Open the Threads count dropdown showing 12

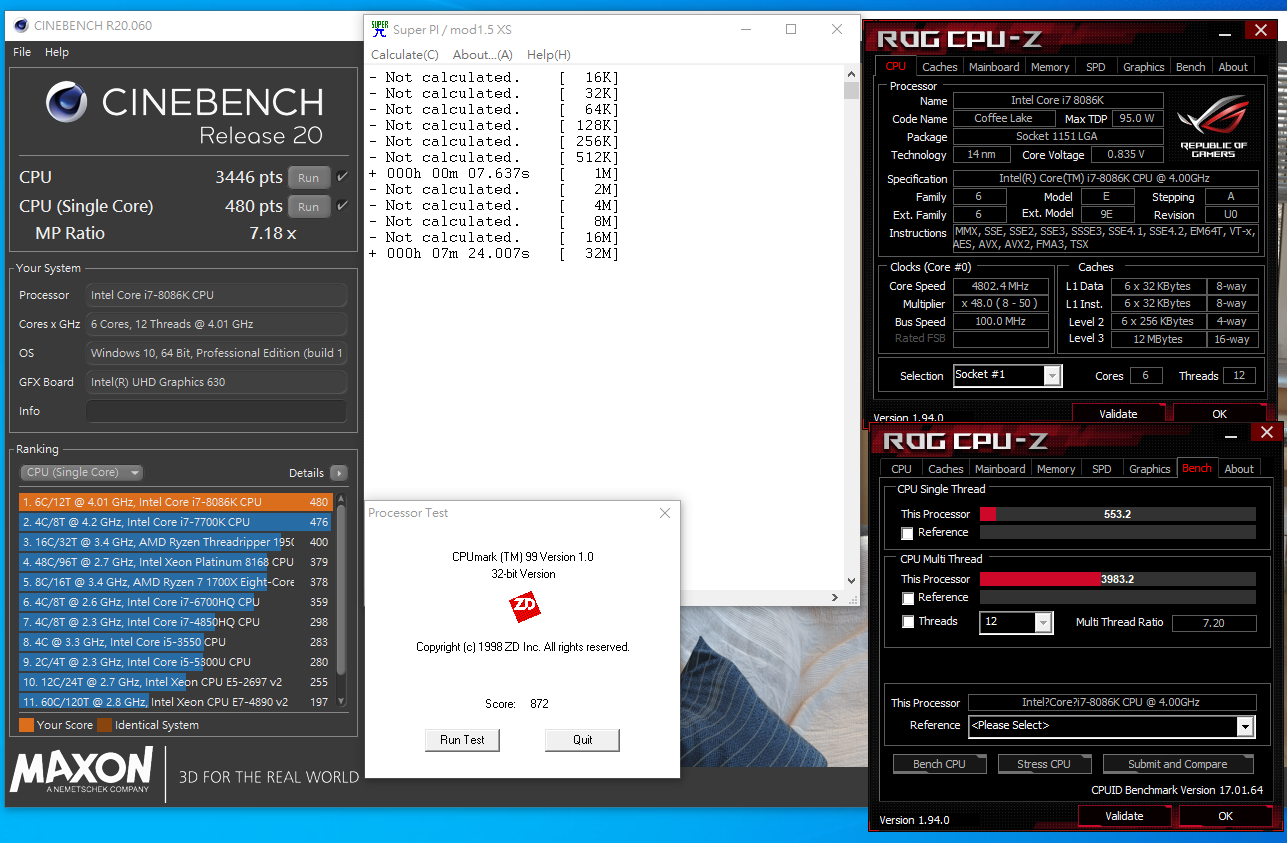(1016, 622)
